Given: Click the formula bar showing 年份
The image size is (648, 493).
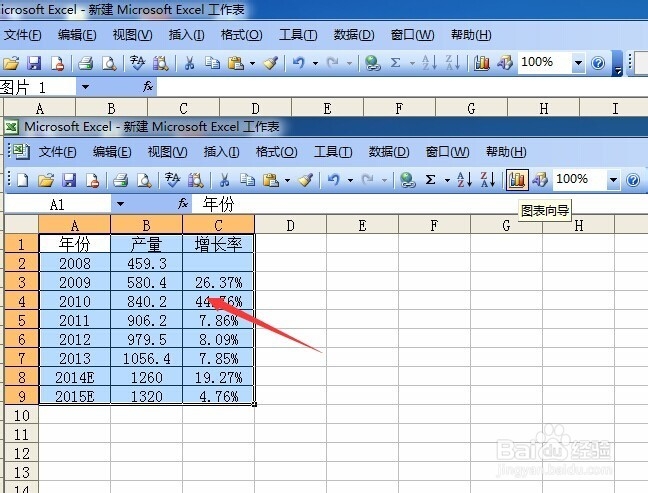Looking at the screenshot, I should click(419, 204).
